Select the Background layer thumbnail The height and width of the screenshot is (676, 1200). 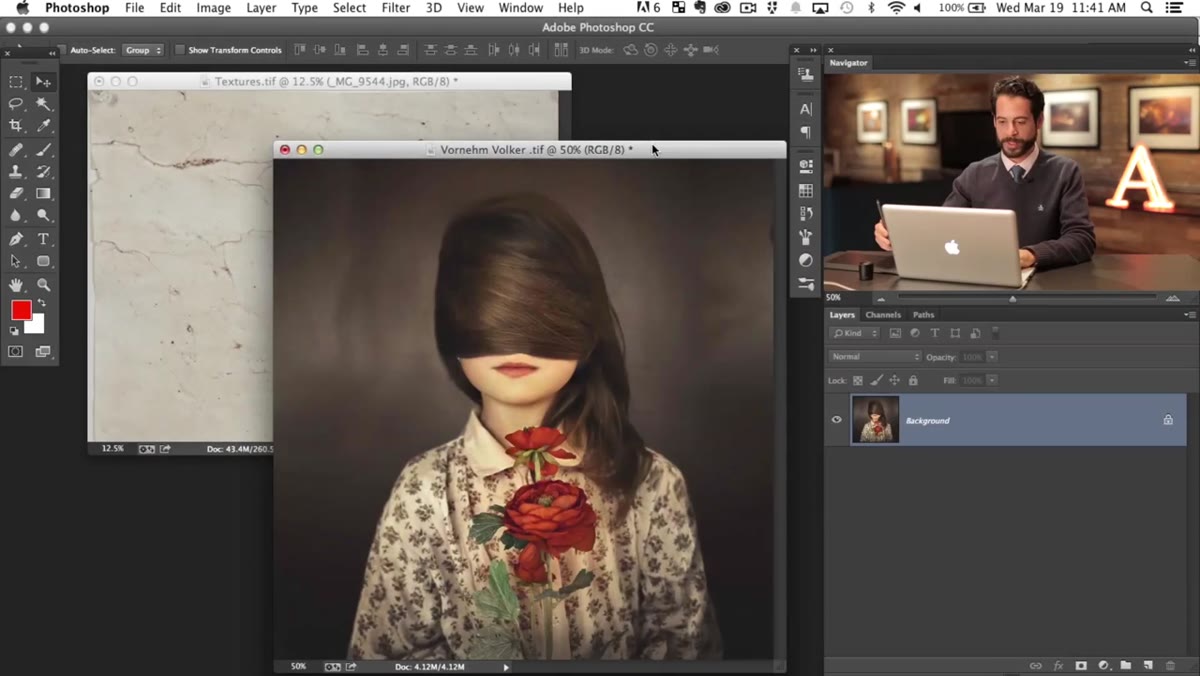tap(875, 420)
